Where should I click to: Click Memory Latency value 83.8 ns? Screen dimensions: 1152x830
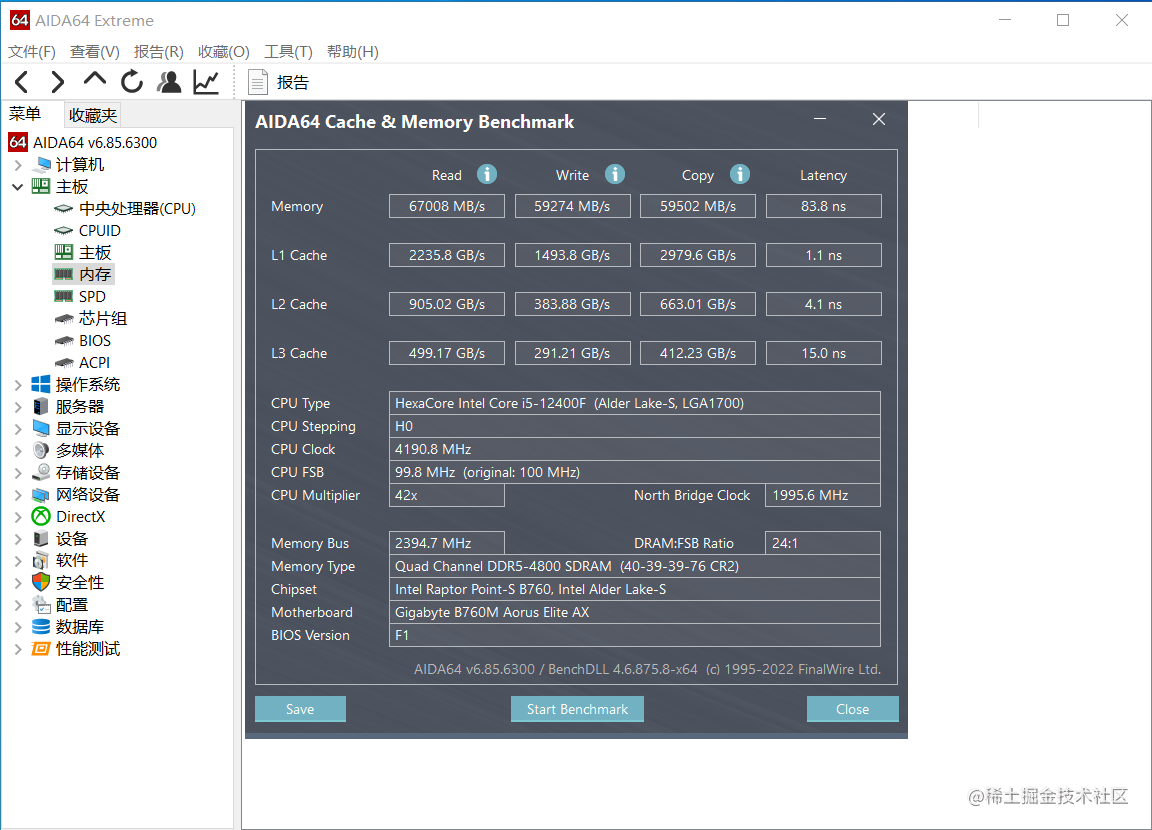824,206
